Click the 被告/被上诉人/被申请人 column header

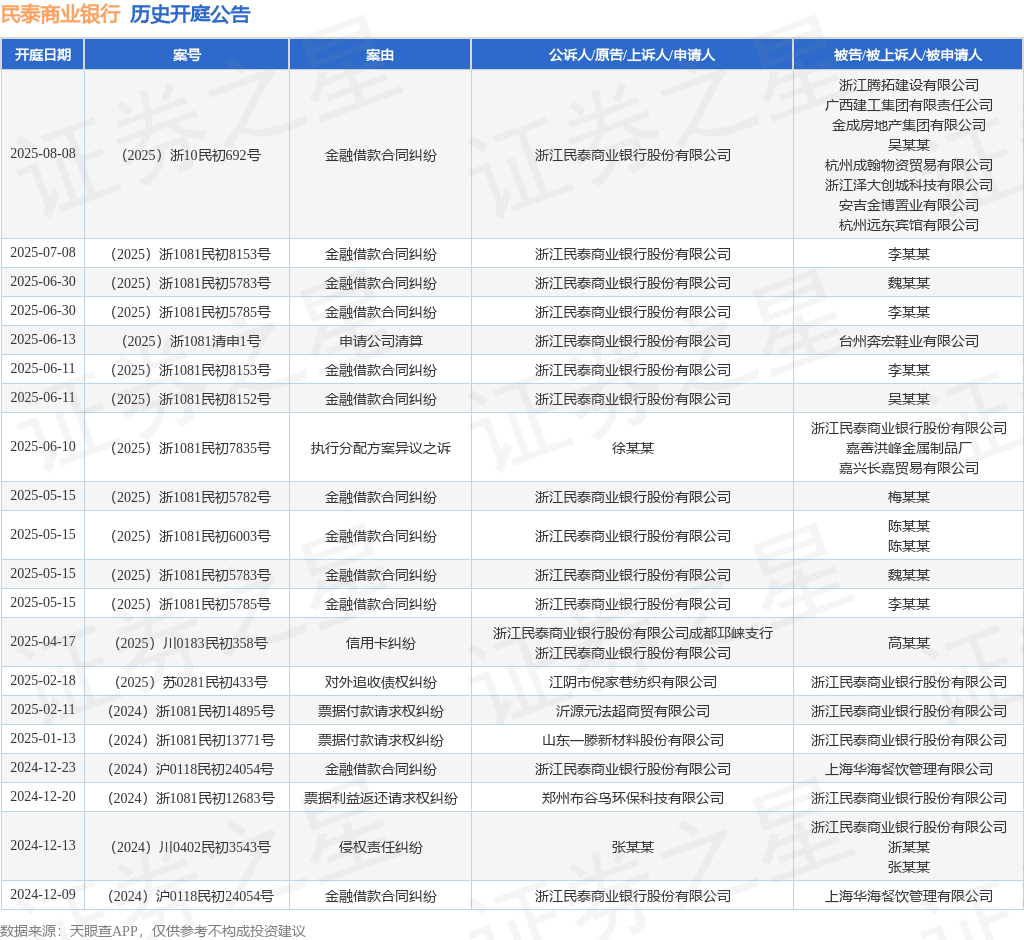(x=908, y=55)
